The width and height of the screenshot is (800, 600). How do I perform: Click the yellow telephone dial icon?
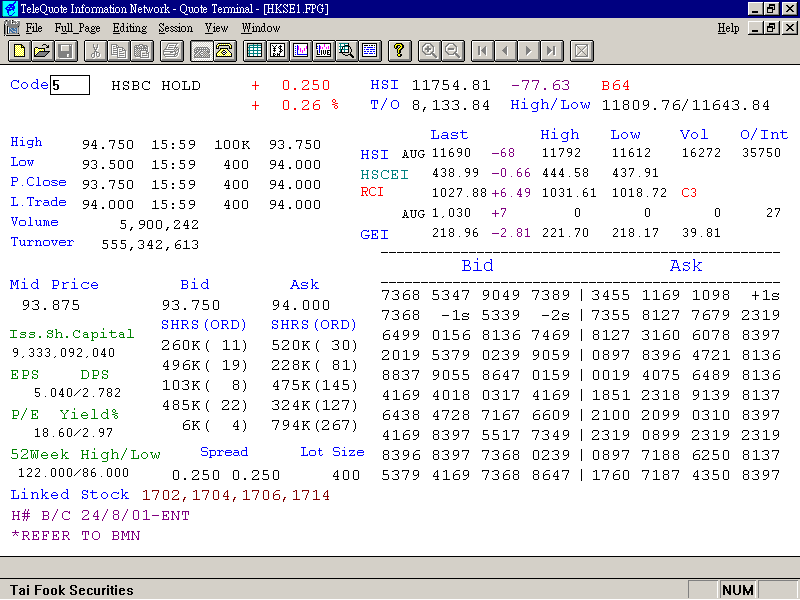pyautogui.click(x=224, y=51)
